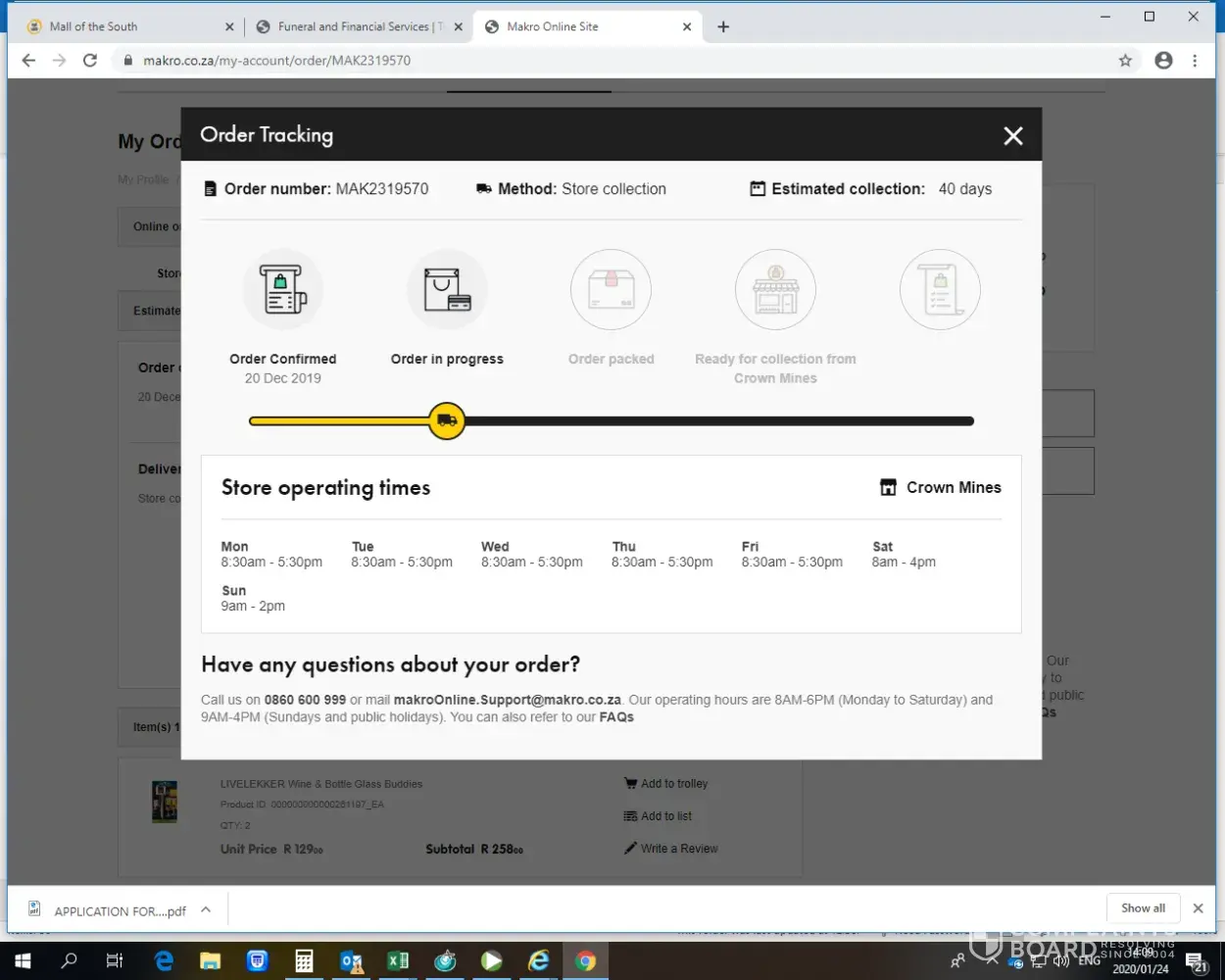This screenshot has width=1225, height=980.
Task: Open Windows taskbar search
Action: tap(69, 961)
